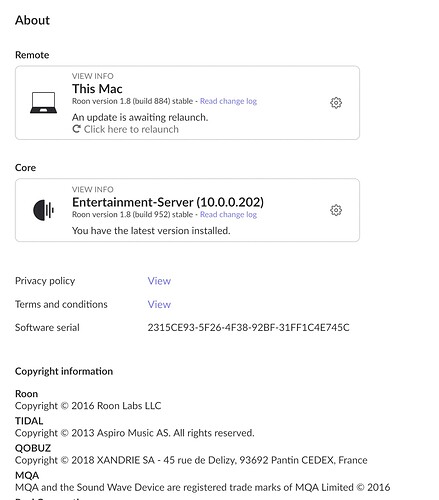Click the 'Click here to relaunch' text
This screenshot has width=439, height=500.
tap(131, 129)
